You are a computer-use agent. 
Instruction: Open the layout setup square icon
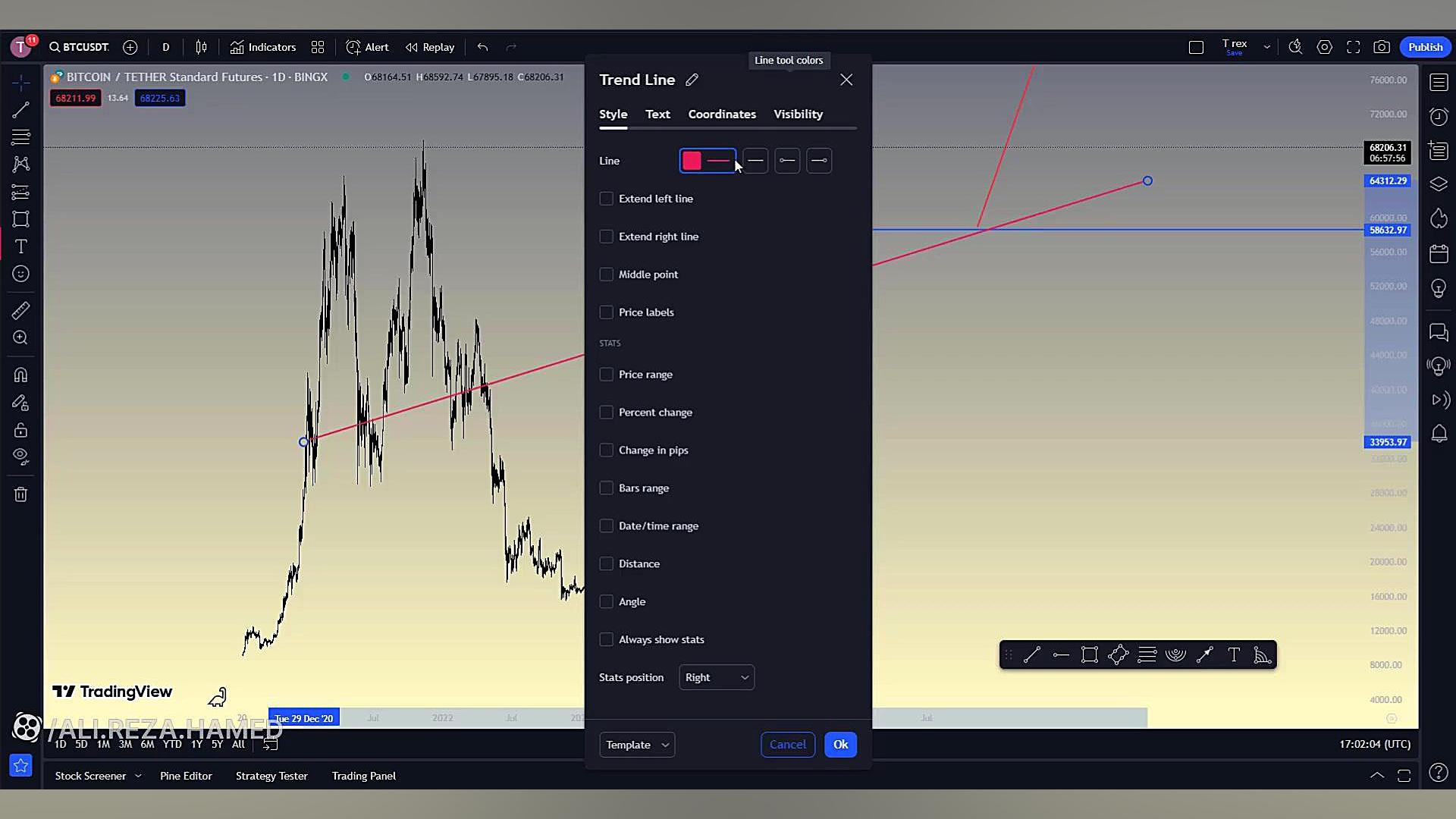1196,47
